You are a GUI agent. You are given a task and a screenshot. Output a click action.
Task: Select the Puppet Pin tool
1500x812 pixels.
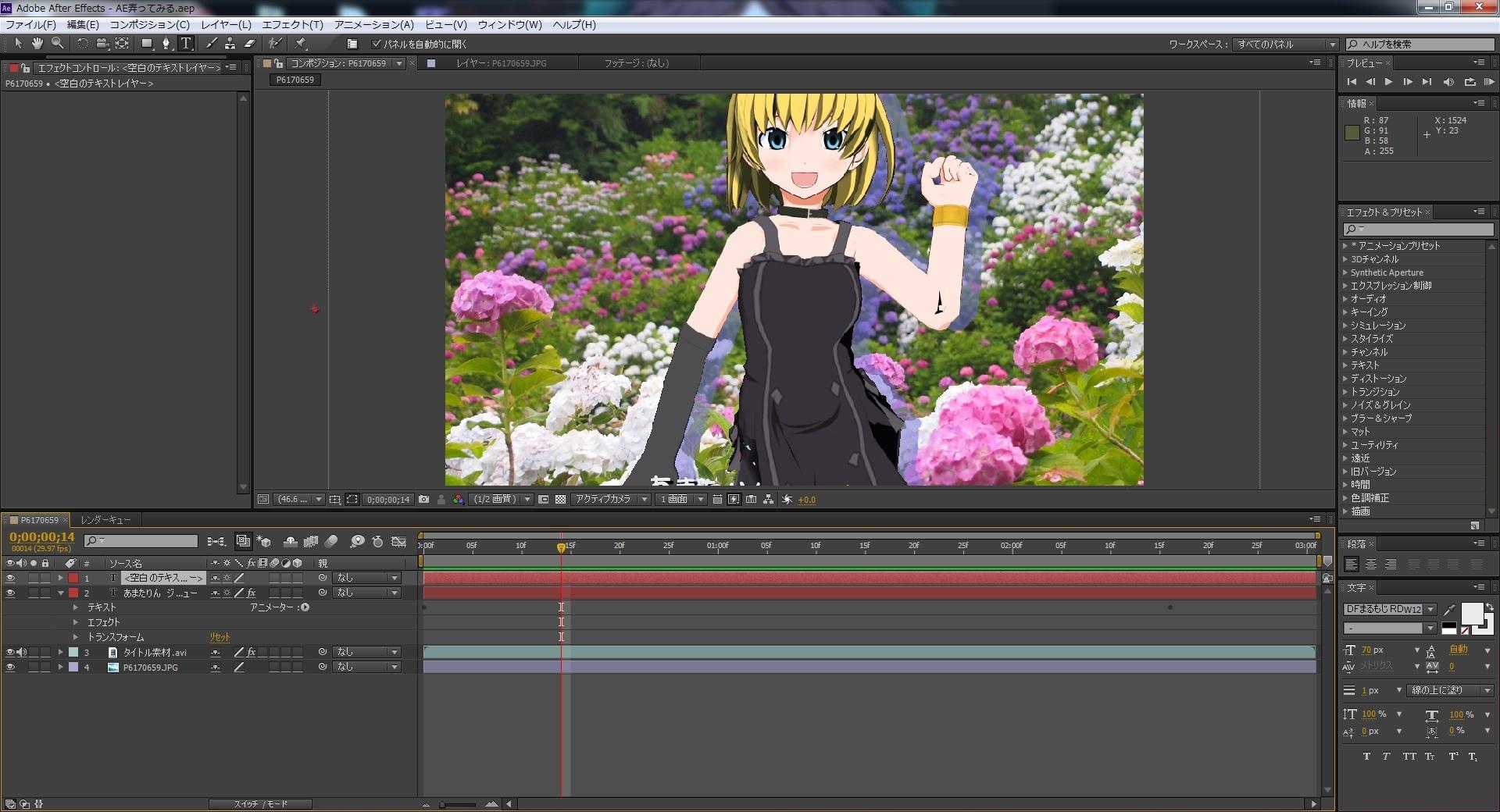pos(301,44)
